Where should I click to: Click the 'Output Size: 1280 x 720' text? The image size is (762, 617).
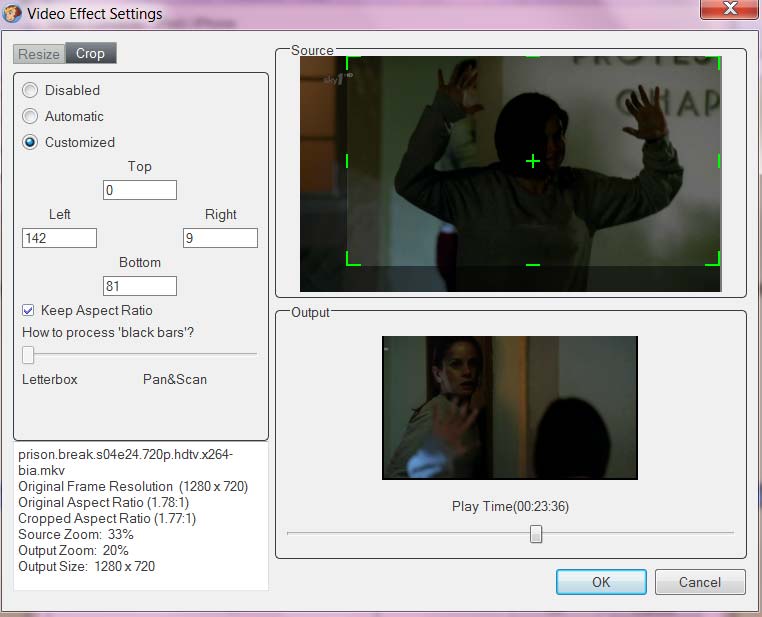click(87, 566)
